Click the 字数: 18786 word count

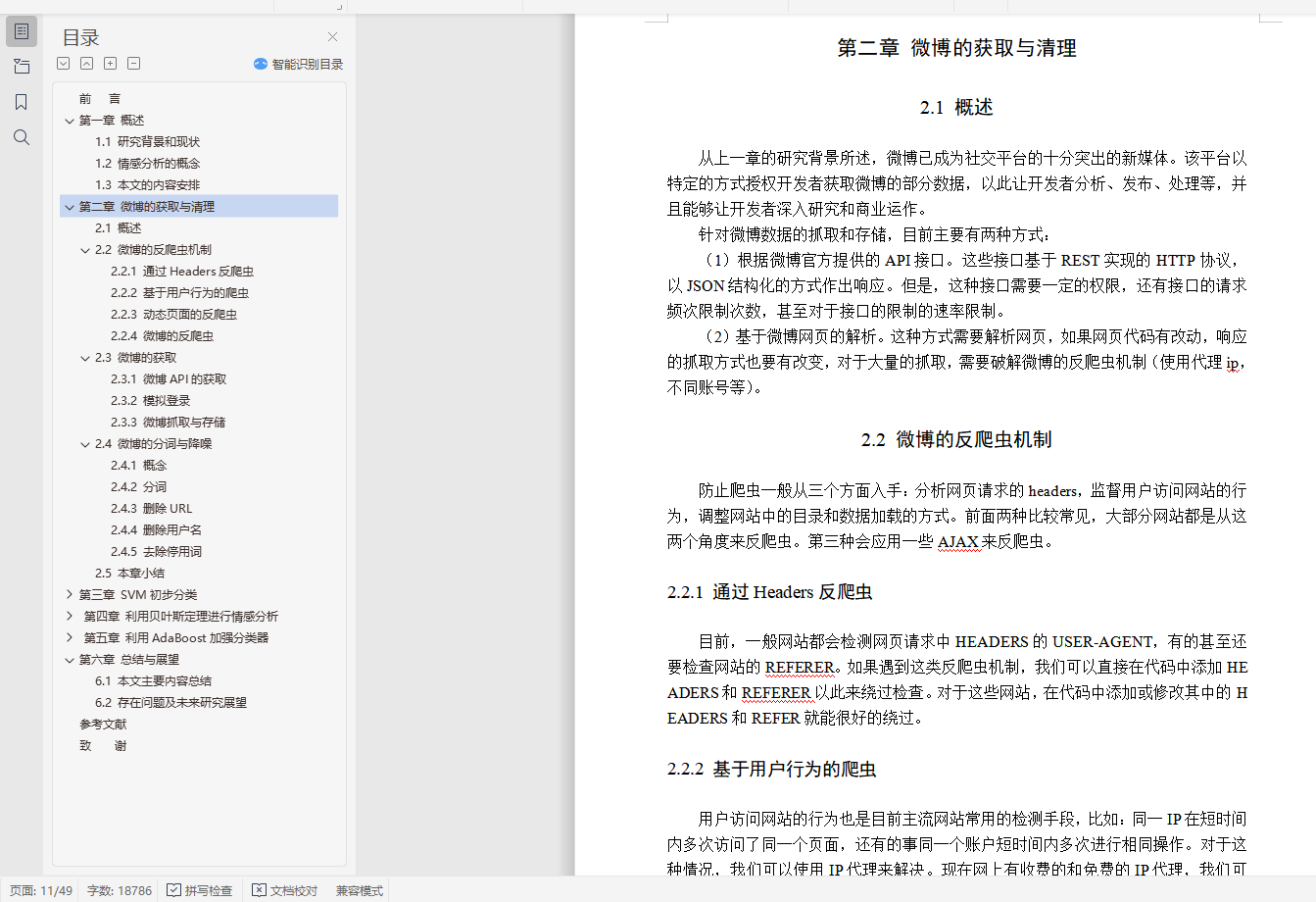click(120, 890)
